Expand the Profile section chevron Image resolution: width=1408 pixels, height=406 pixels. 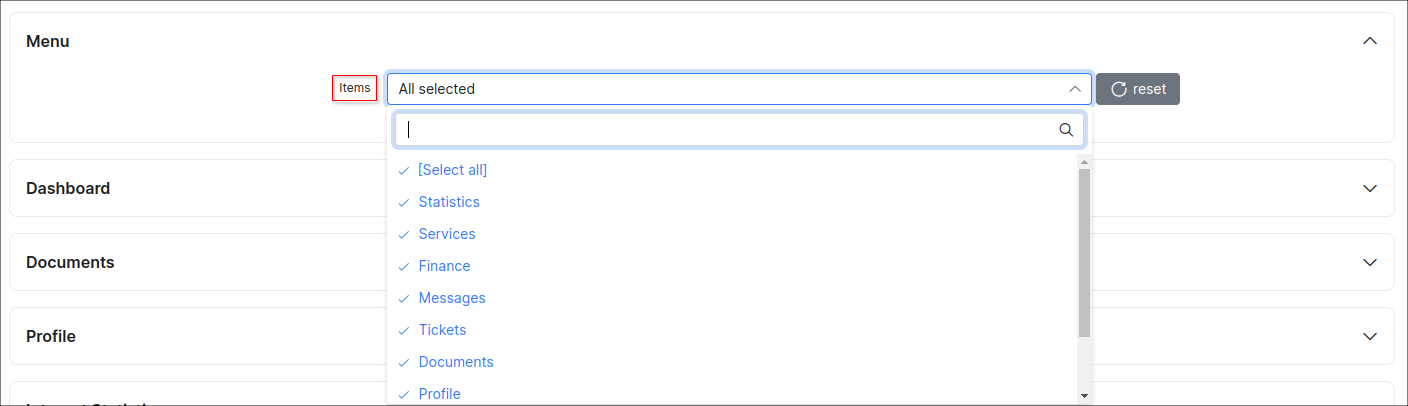pyautogui.click(x=1370, y=336)
